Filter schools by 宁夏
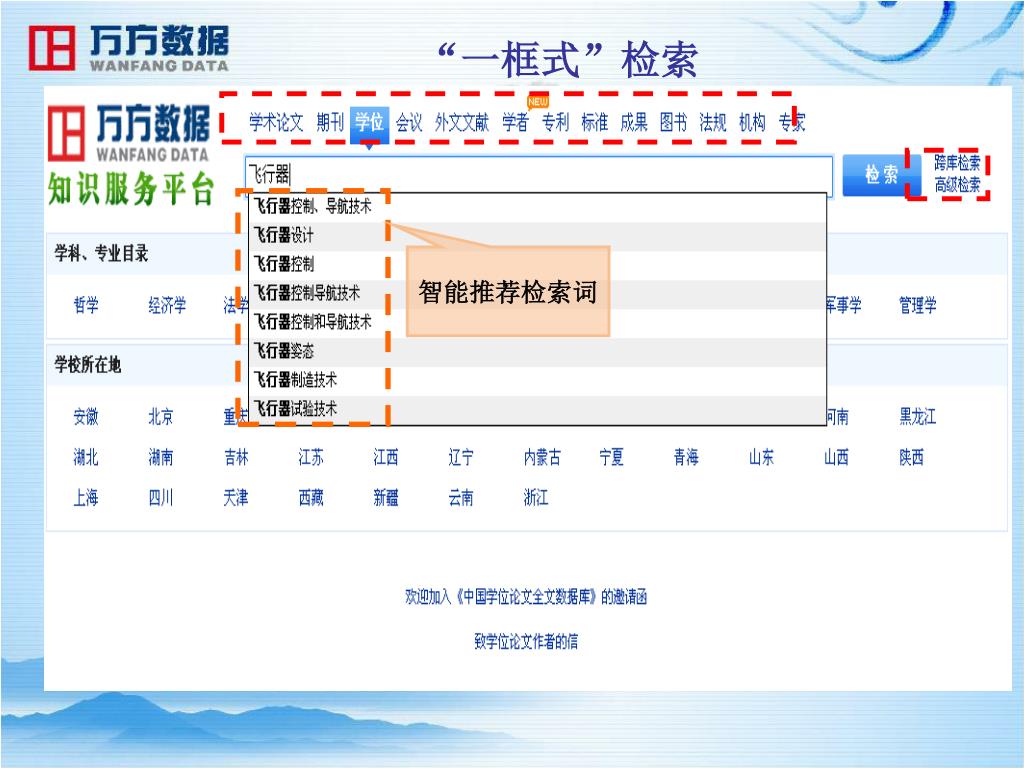1024x768 pixels. click(611, 457)
